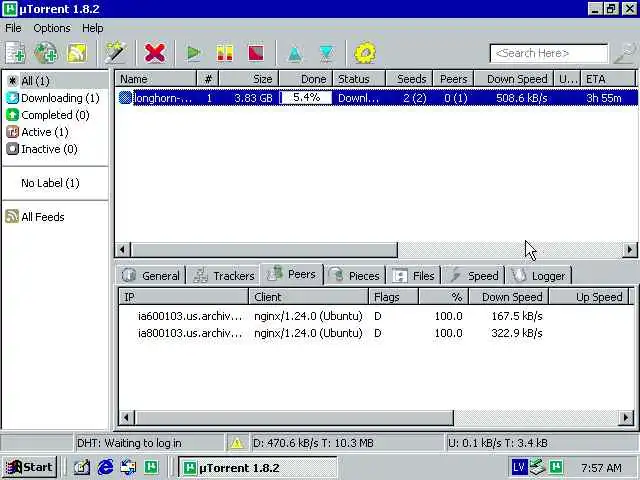The height and width of the screenshot is (480, 640).
Task: Click the search magnifier icon
Action: point(624,53)
